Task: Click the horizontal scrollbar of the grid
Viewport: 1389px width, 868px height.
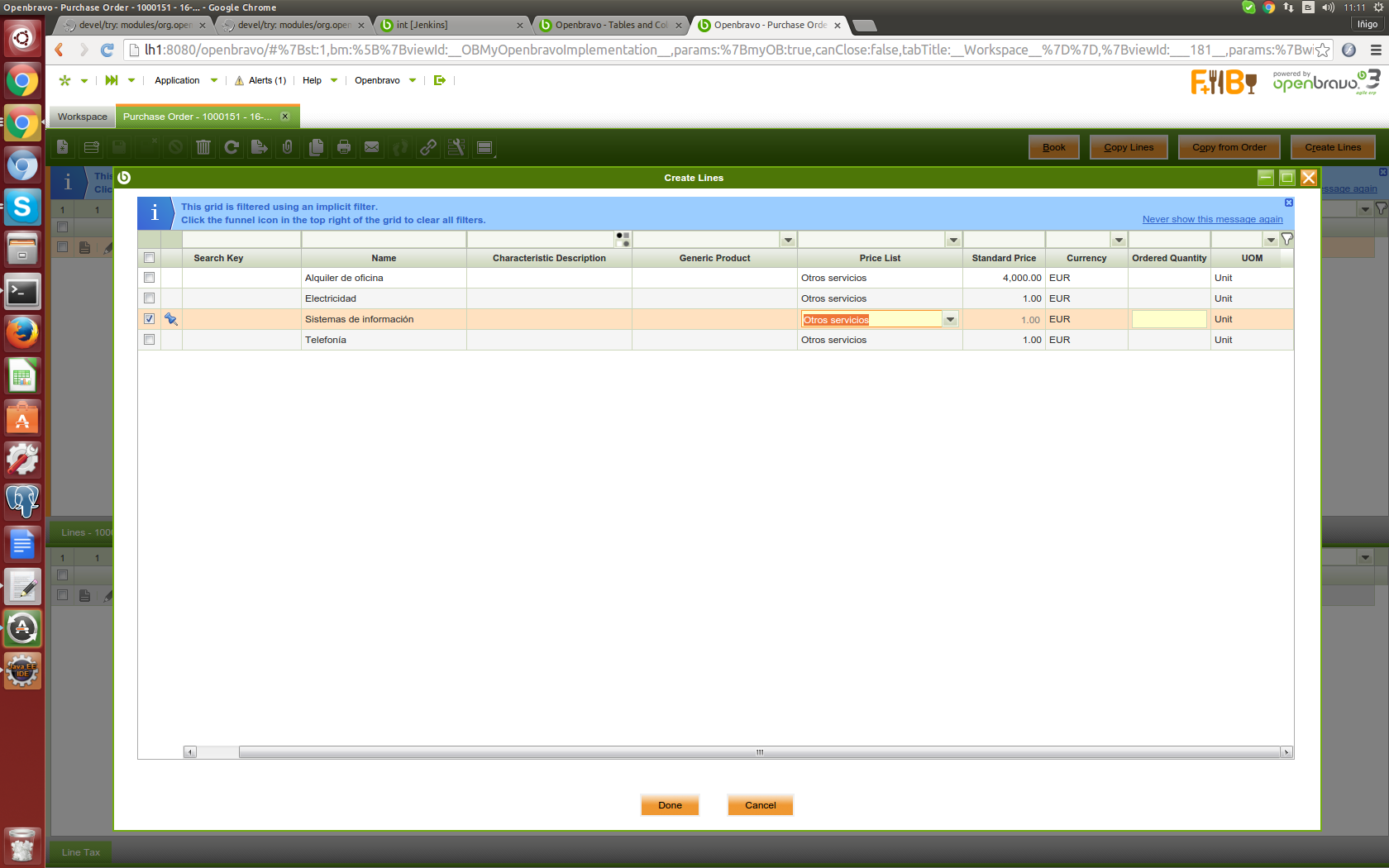Action: (758, 752)
